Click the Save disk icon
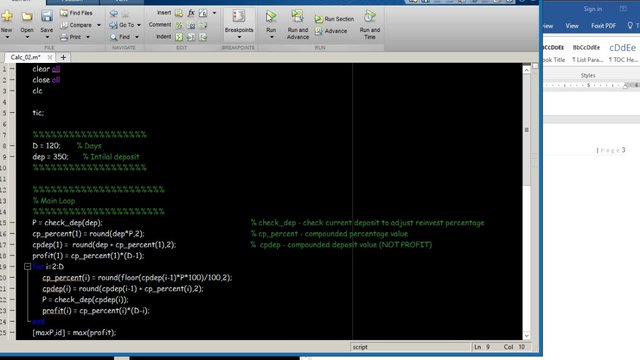The height and width of the screenshot is (360, 640). pos(47,16)
